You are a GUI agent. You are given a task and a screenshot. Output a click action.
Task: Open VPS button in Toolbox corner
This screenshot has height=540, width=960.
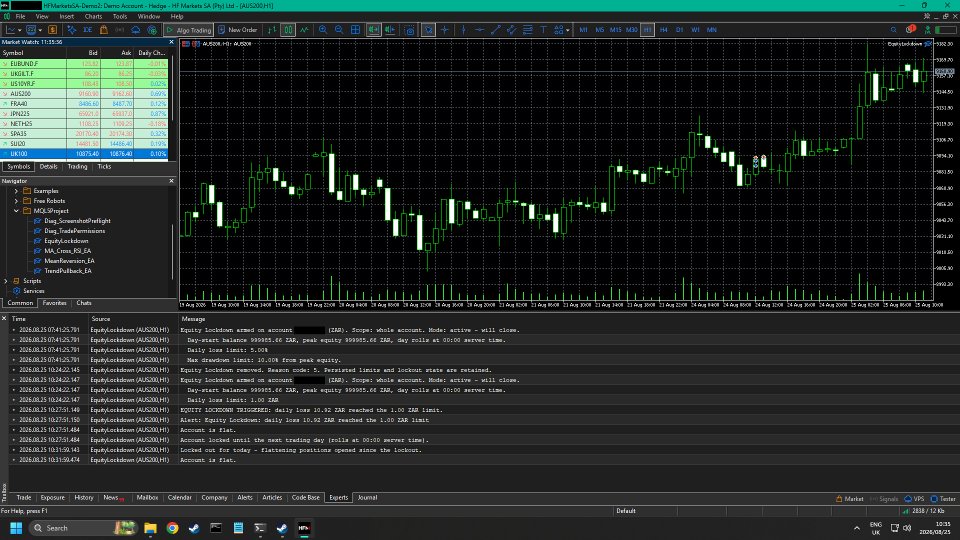click(x=914, y=499)
